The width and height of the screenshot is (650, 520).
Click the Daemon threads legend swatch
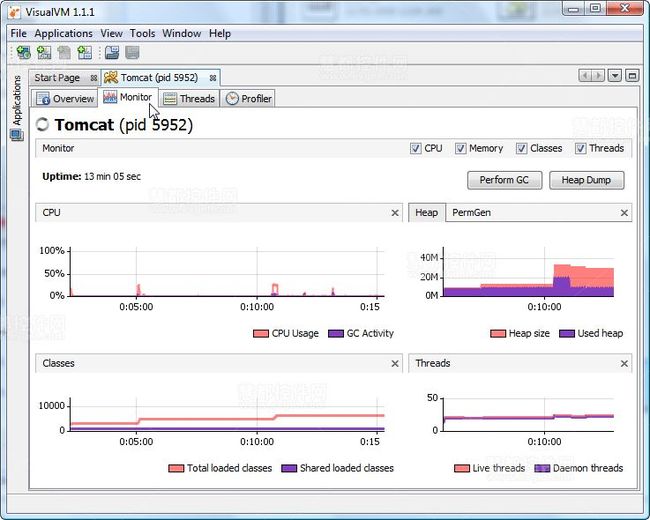pyautogui.click(x=542, y=469)
